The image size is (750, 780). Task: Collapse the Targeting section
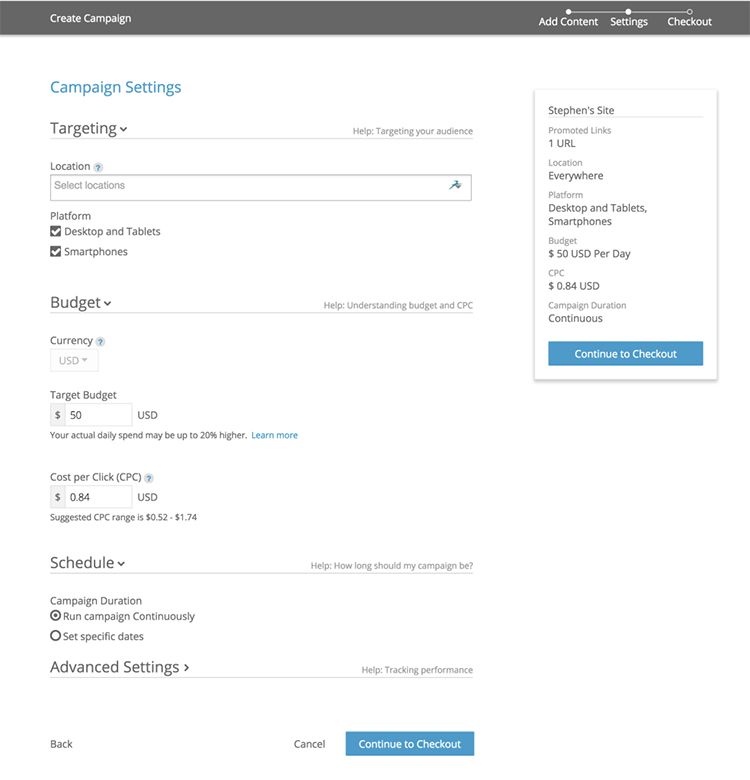point(89,128)
